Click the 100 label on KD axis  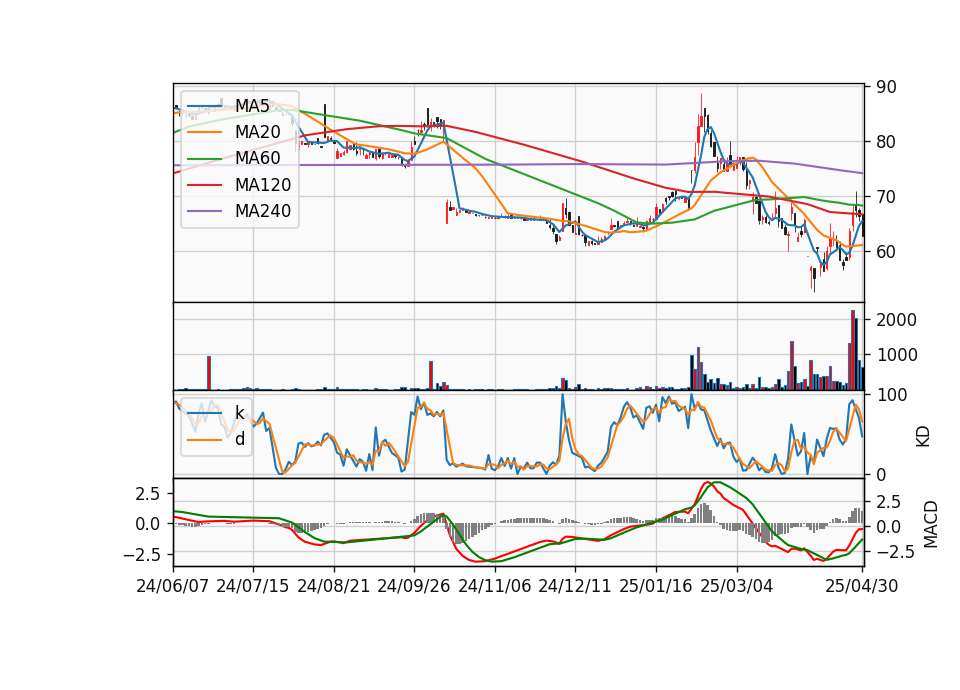point(891,395)
